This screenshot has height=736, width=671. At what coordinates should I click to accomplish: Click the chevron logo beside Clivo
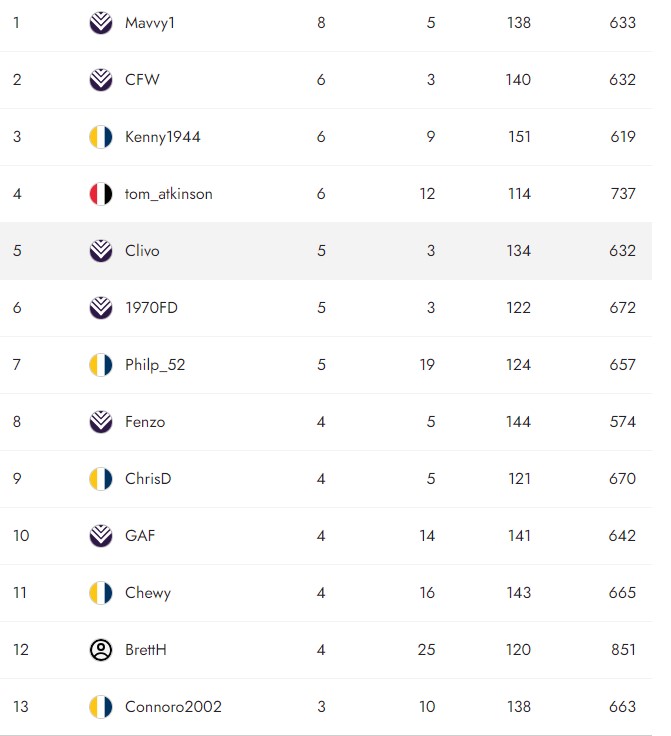click(x=100, y=250)
